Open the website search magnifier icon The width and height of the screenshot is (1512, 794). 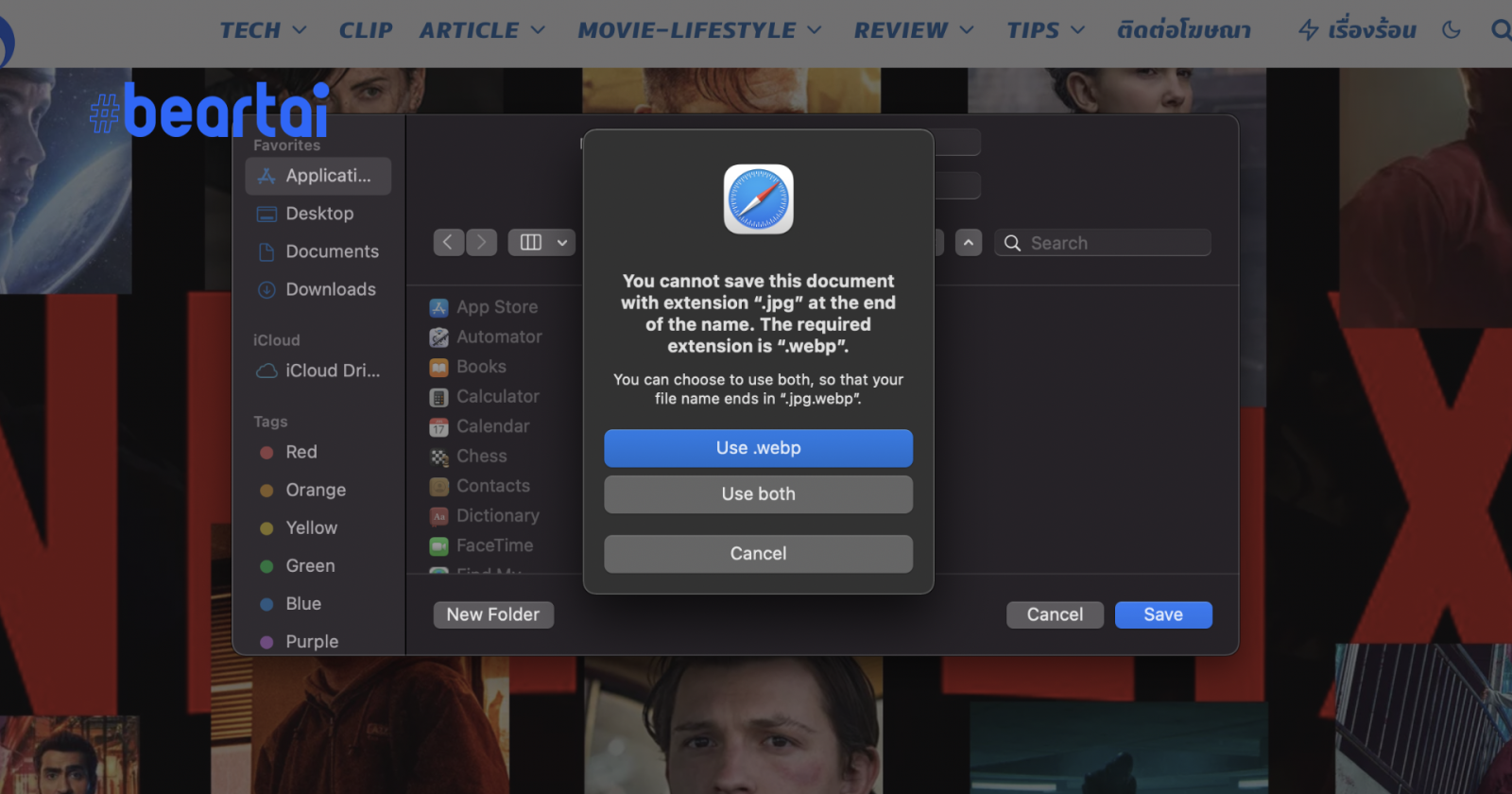(x=1500, y=30)
